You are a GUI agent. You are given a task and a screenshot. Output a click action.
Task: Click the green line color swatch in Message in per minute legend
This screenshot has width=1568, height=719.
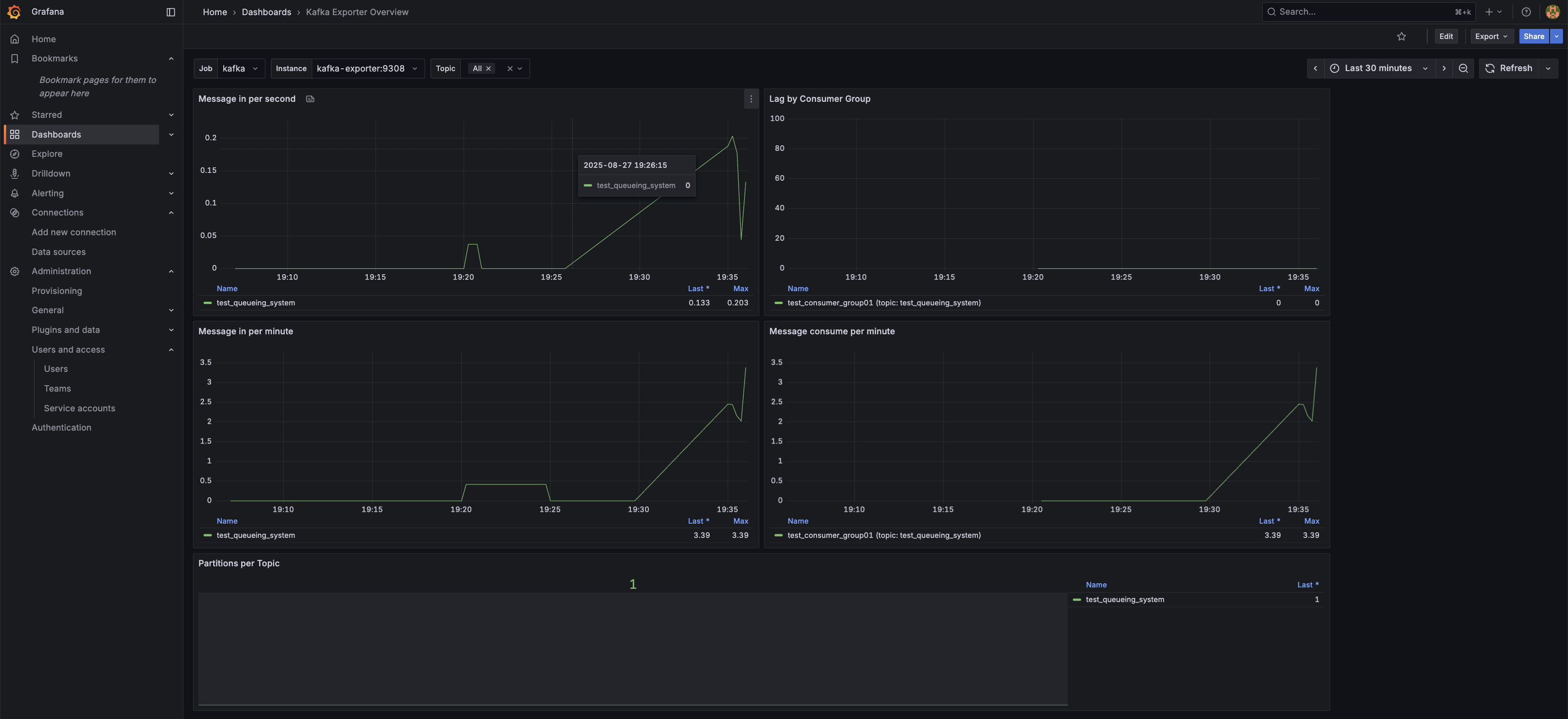click(x=208, y=536)
